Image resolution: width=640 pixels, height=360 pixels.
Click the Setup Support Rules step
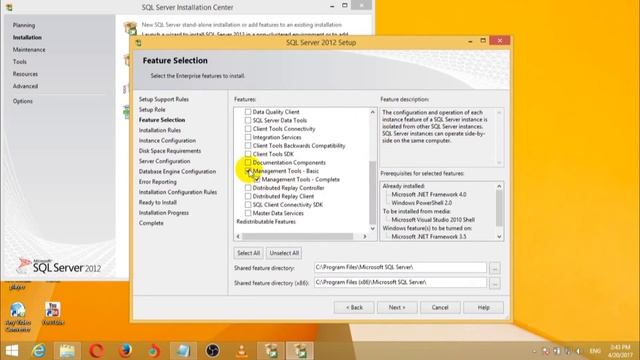tap(164, 99)
